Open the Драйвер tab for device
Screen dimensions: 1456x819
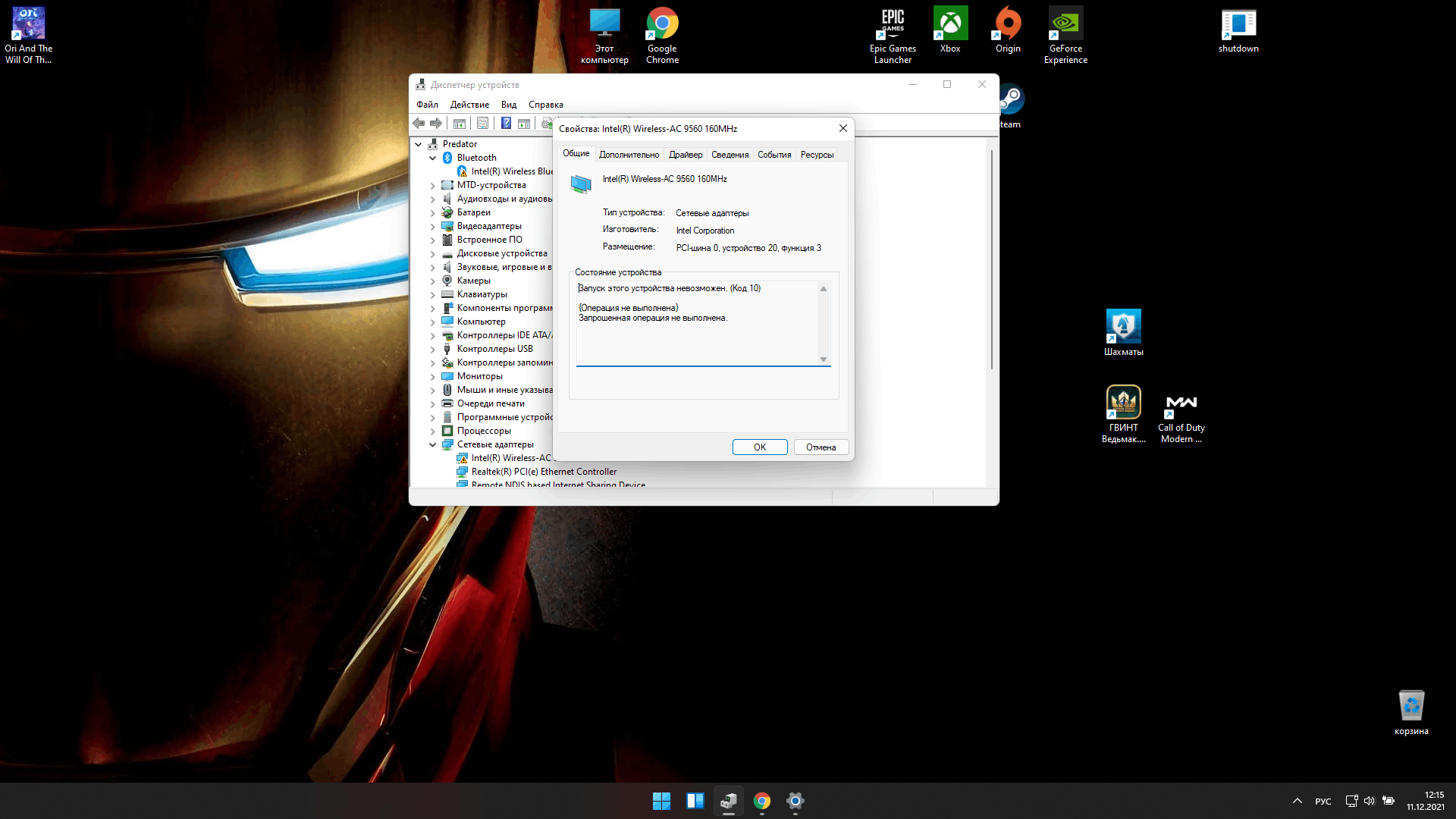[x=685, y=154]
